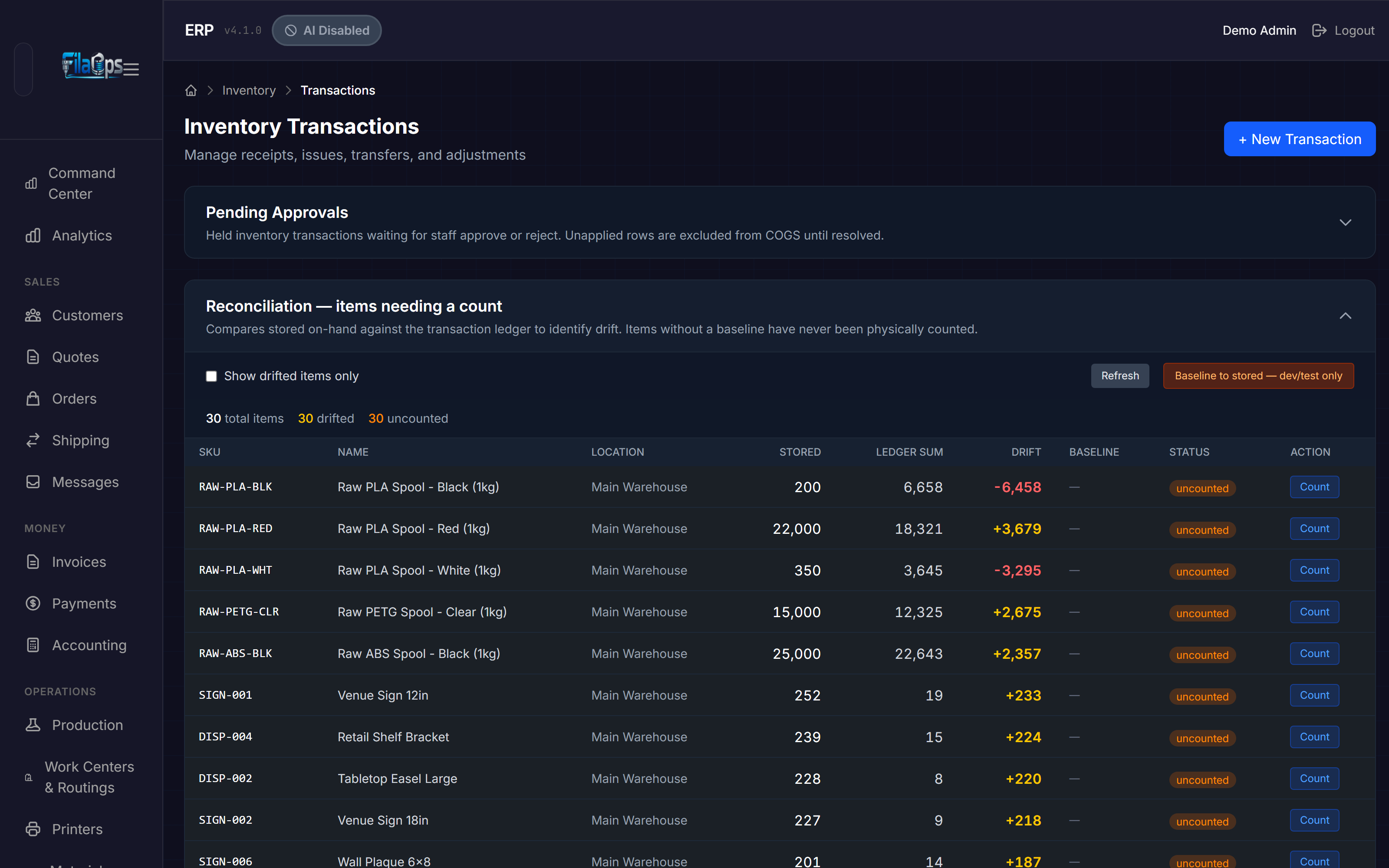This screenshot has height=868, width=1389.
Task: Navigate to Accounting in sidebar
Action: pos(82,645)
